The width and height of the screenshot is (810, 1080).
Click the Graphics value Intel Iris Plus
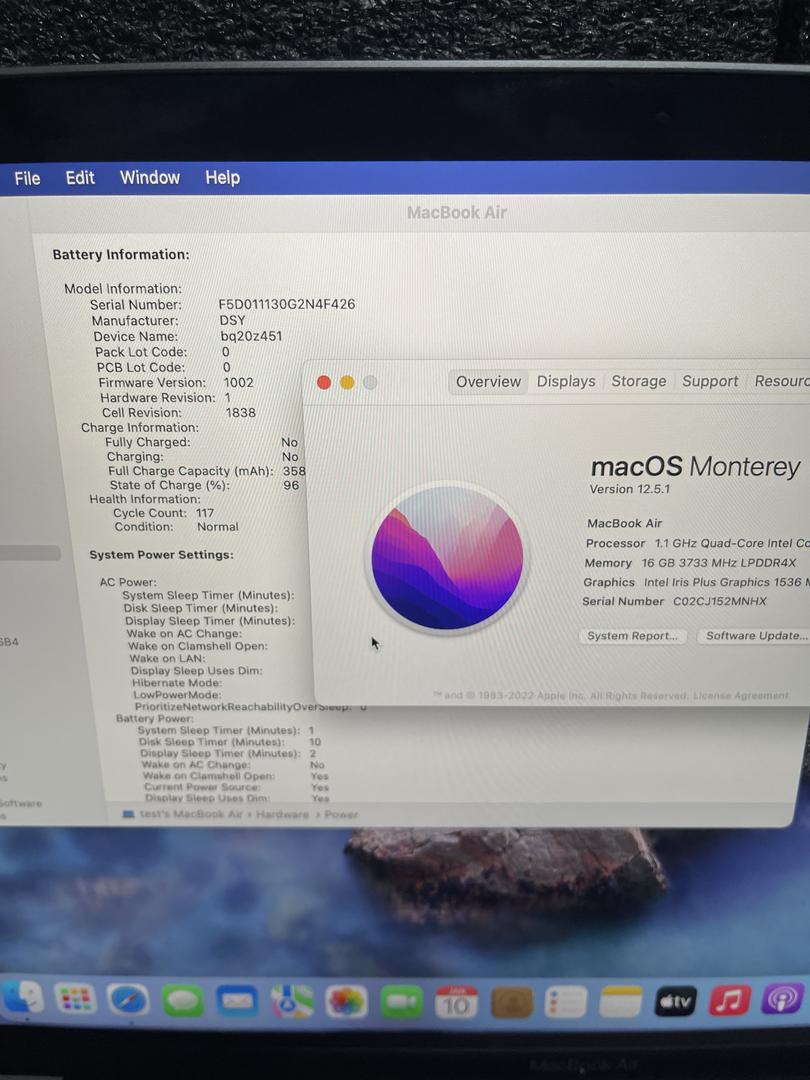click(727, 582)
